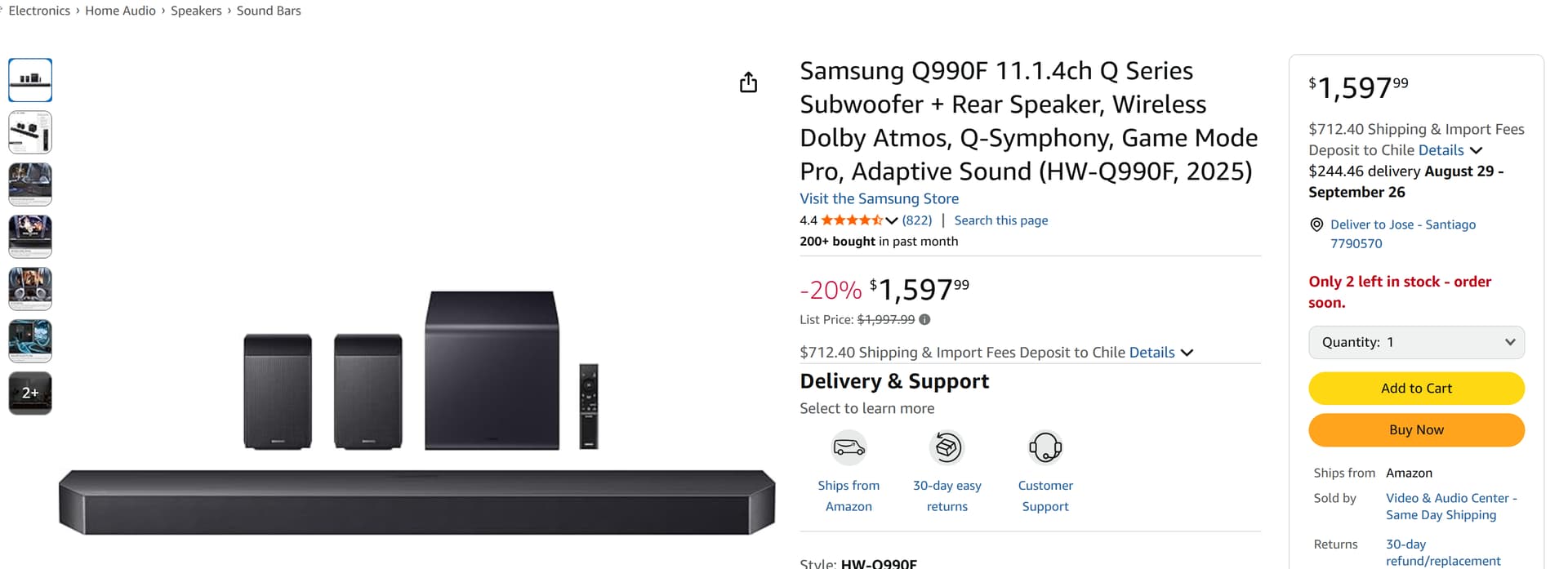The width and height of the screenshot is (1568, 569).
Task: Go to Home Audio breadcrumb
Action: pos(120,11)
